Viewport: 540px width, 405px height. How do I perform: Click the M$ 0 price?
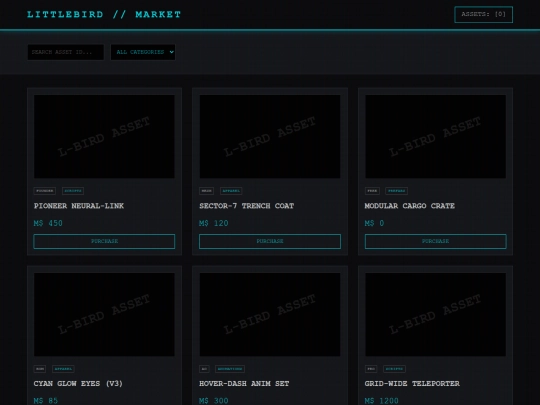(x=374, y=223)
